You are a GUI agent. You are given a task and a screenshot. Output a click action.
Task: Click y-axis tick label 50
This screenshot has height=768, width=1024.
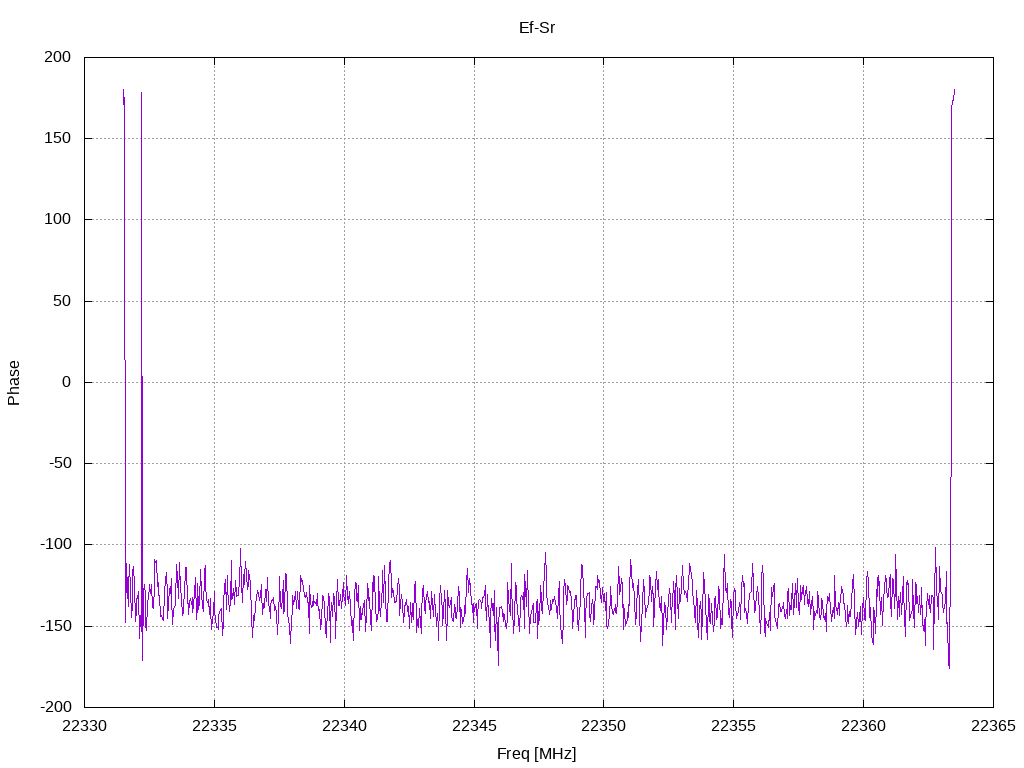pyautogui.click(x=62, y=301)
